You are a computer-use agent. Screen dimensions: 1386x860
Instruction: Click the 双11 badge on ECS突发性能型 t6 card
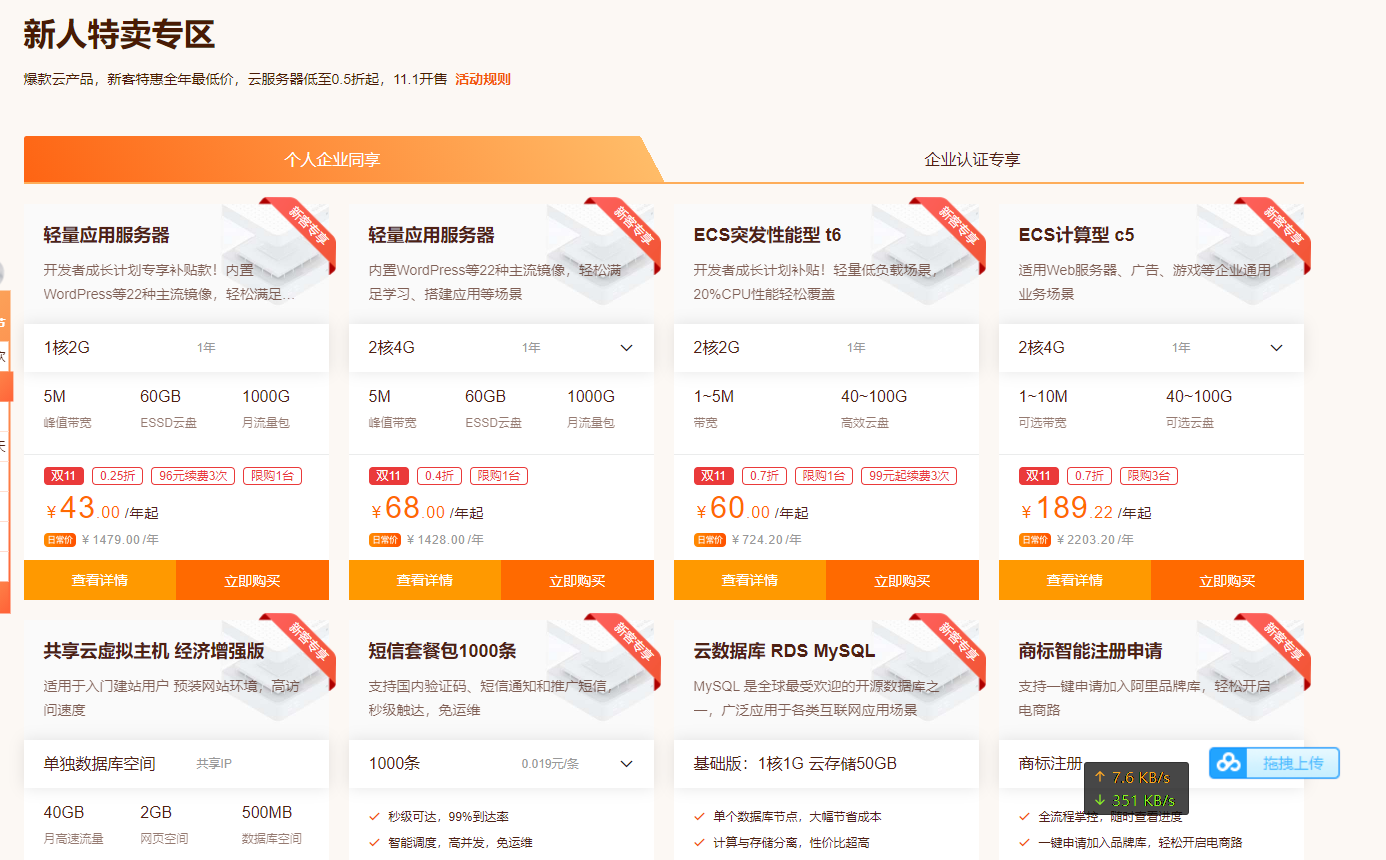click(x=715, y=476)
